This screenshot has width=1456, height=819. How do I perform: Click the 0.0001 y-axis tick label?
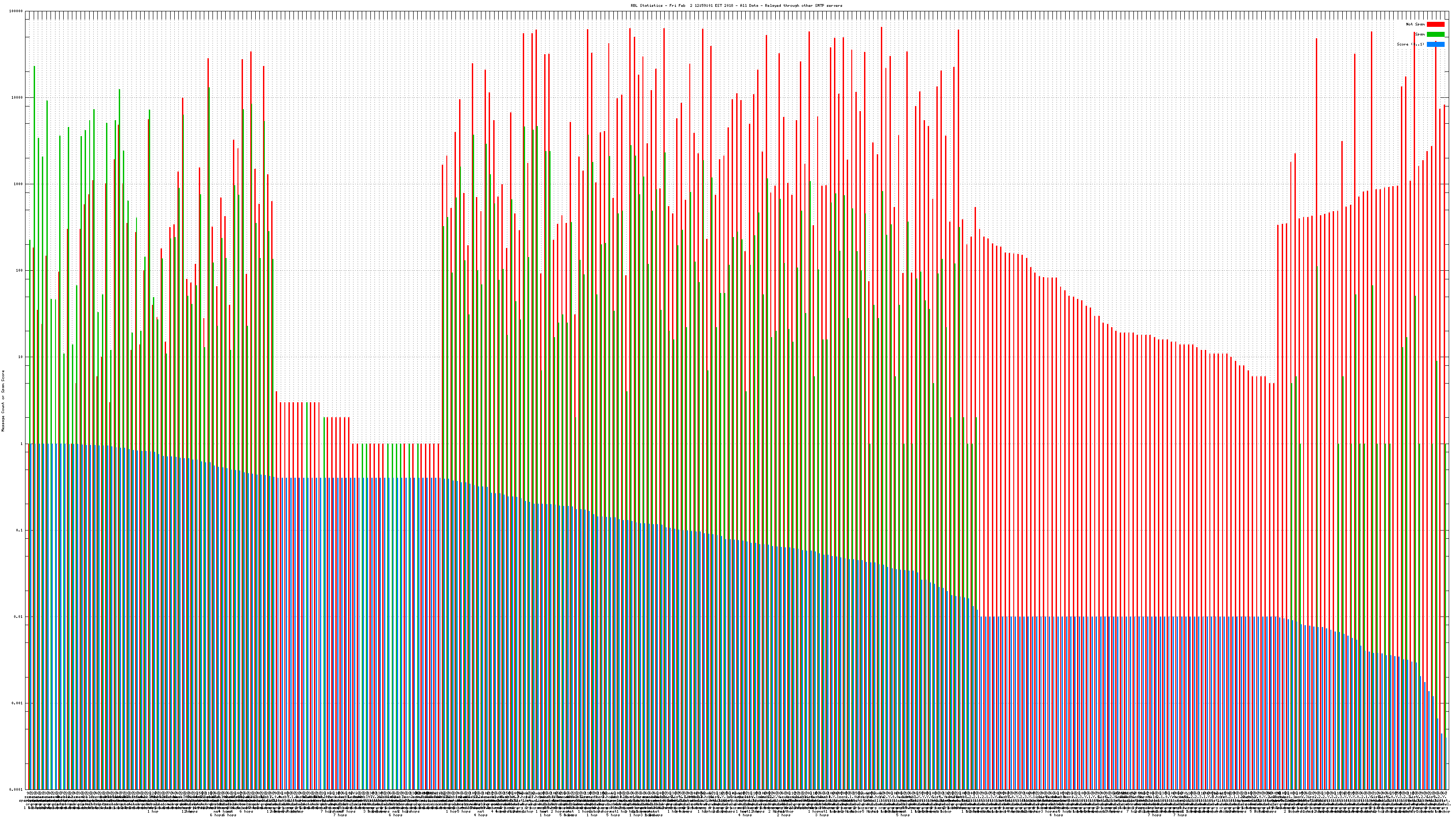(16, 789)
